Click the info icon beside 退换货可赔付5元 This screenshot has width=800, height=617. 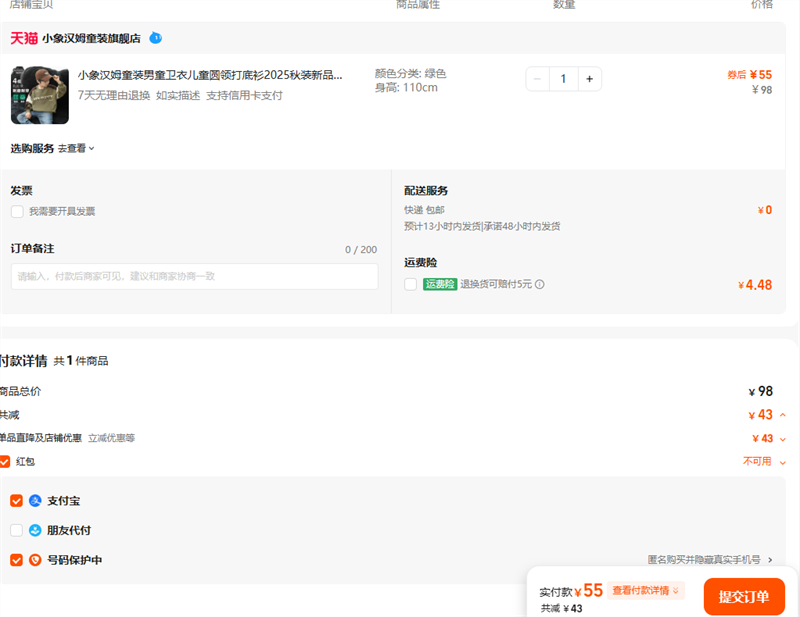click(x=540, y=285)
